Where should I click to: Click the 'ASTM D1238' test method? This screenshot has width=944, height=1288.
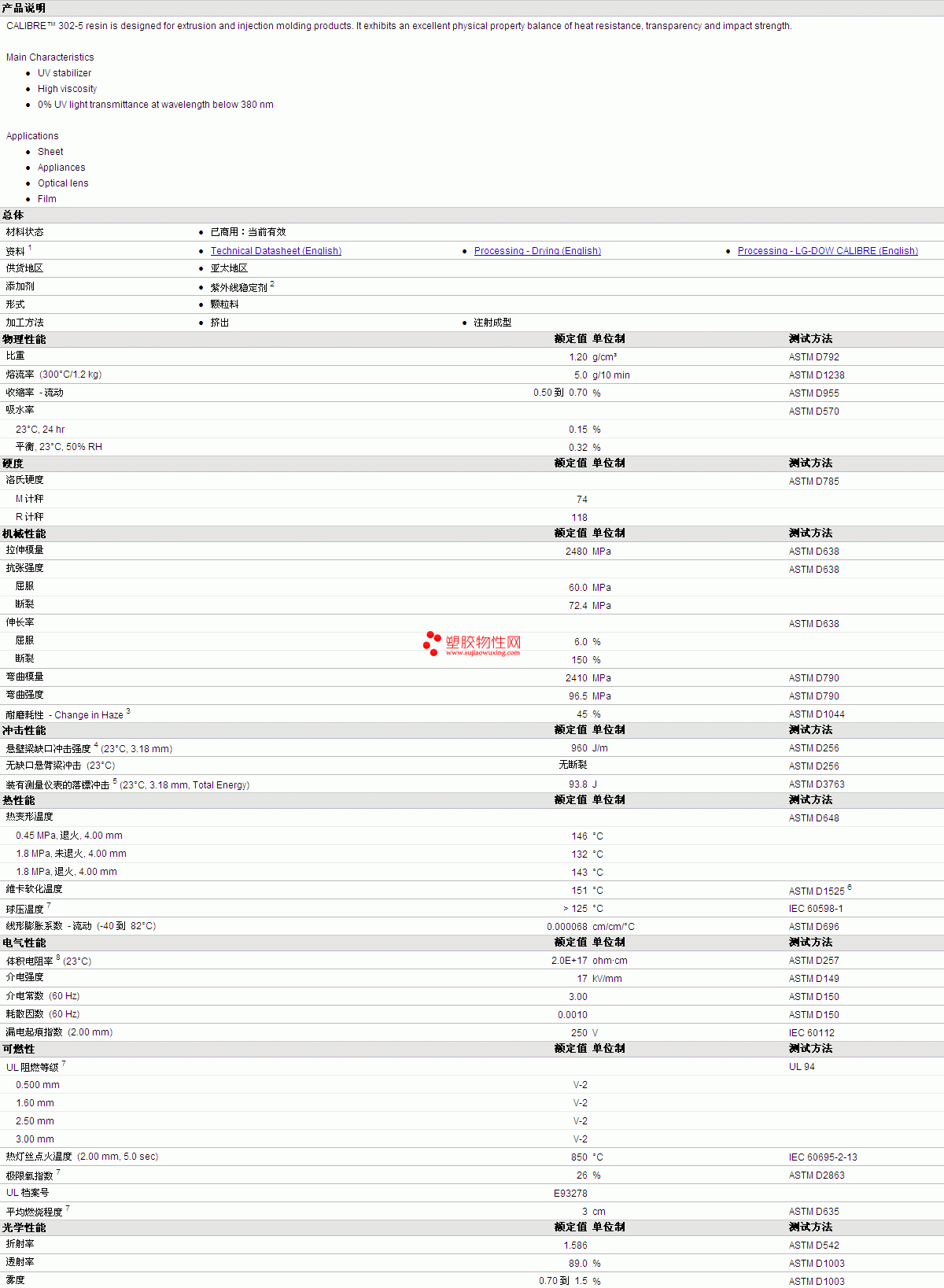coord(817,375)
